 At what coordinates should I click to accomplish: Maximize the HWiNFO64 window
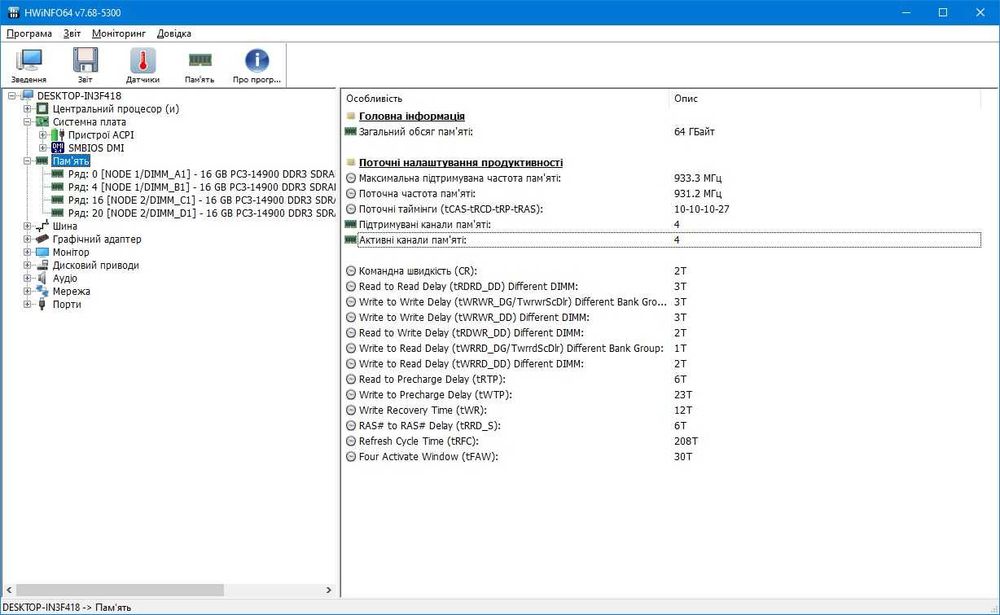[943, 12]
